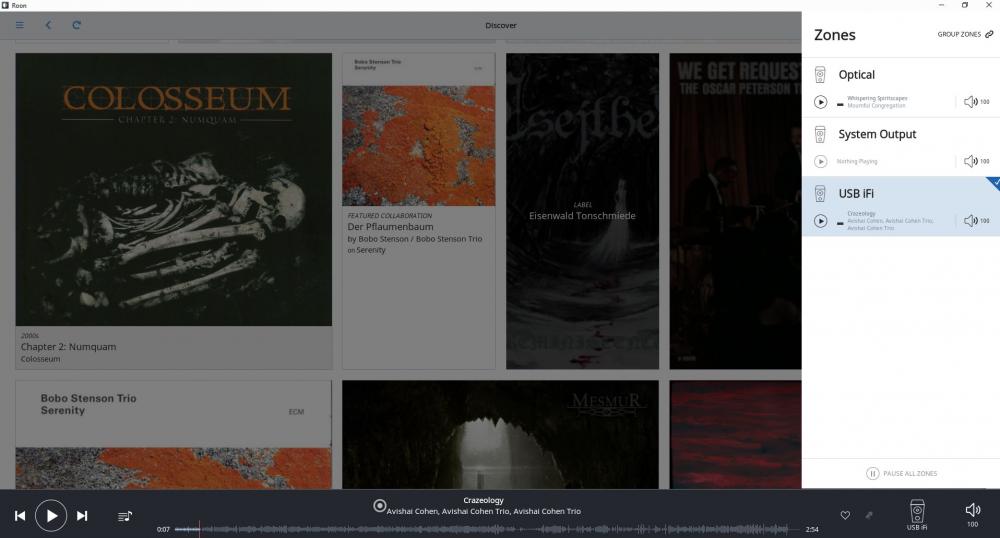Open the play queue icon
The height and width of the screenshot is (538, 1000).
(x=125, y=516)
